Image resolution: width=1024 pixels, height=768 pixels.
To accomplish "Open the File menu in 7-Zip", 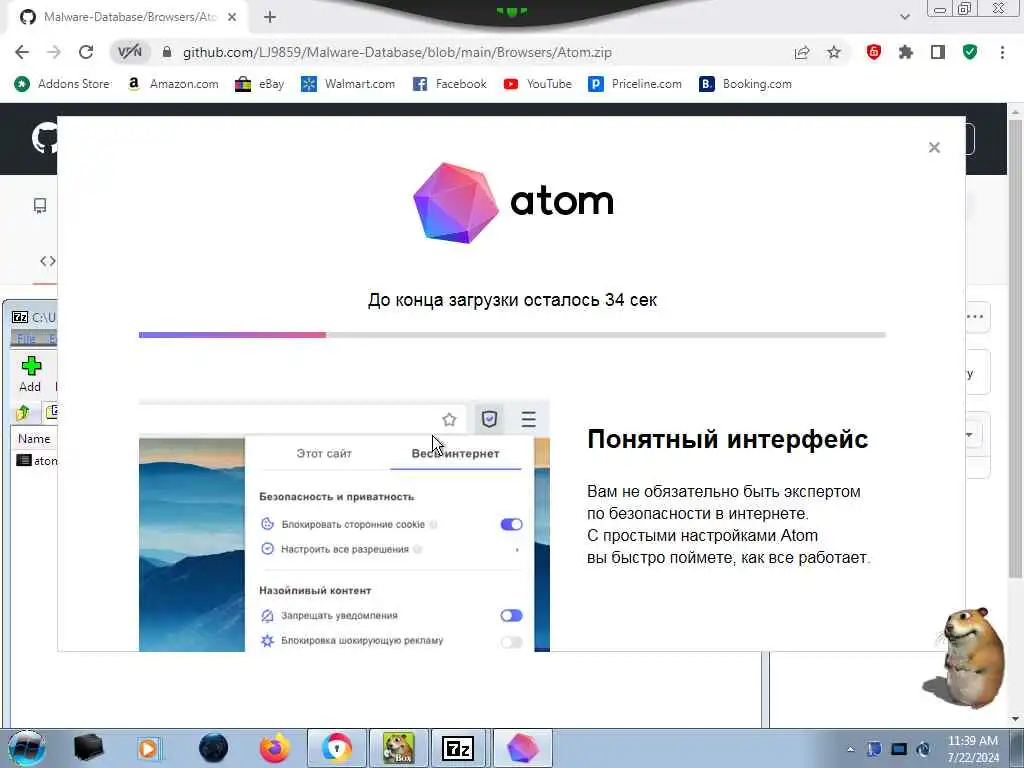I will click(x=26, y=339).
